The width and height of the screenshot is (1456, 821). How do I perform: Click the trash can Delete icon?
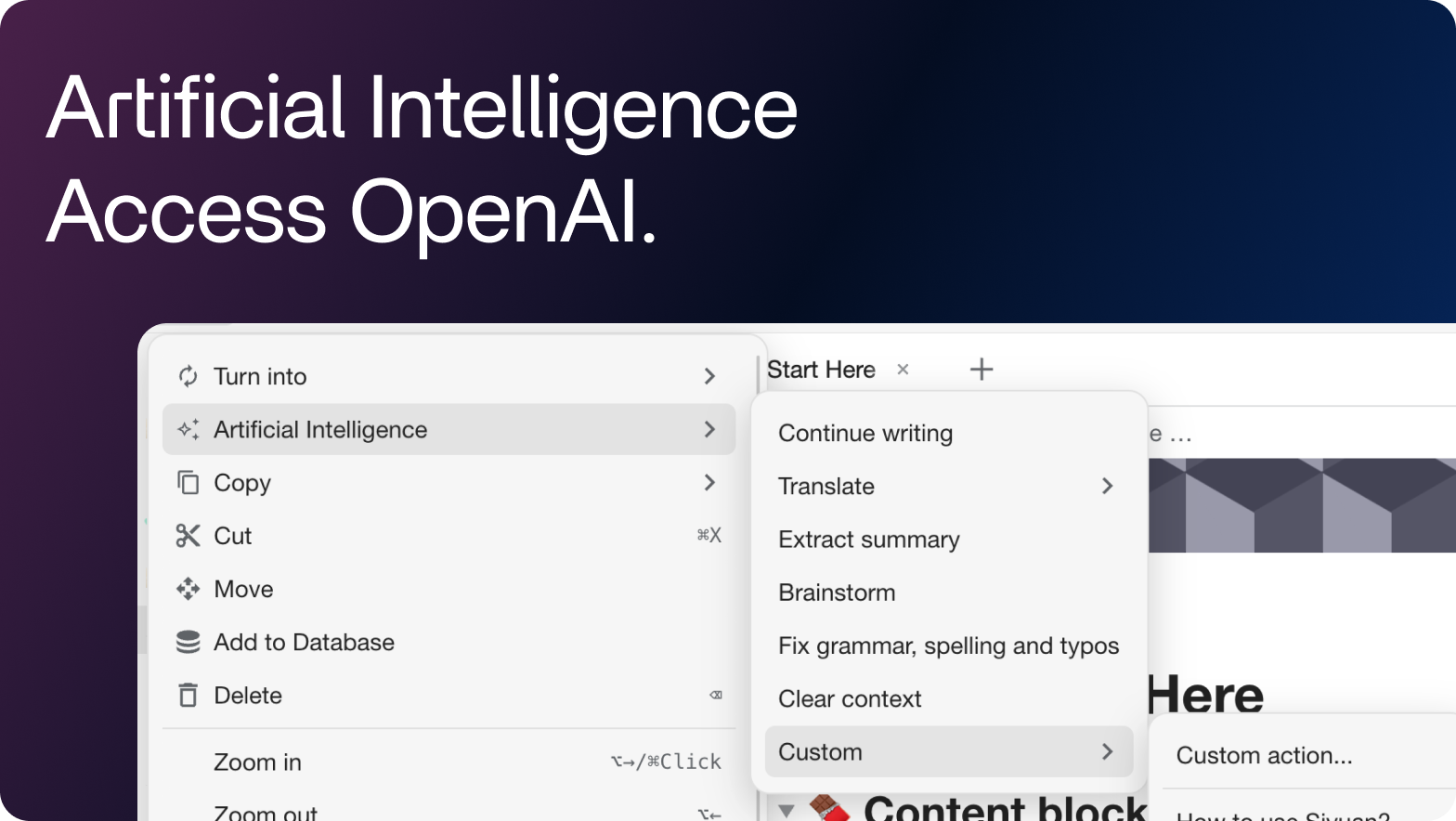[x=188, y=695]
